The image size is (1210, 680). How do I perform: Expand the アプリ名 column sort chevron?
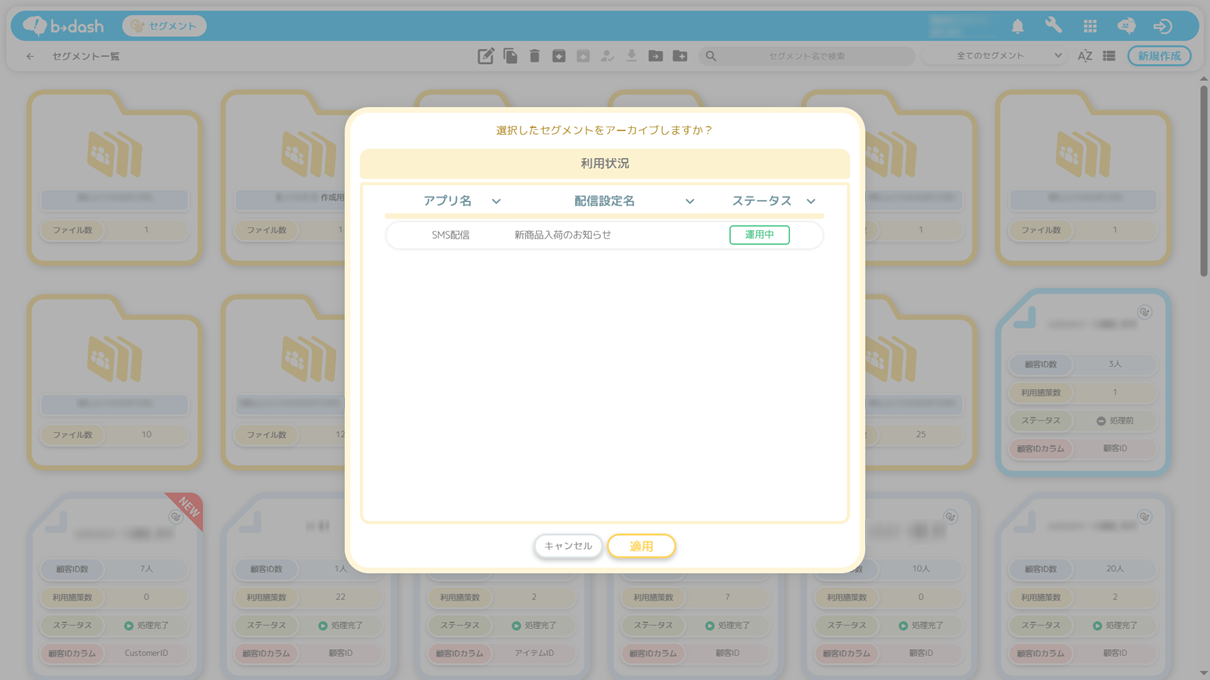click(x=496, y=202)
